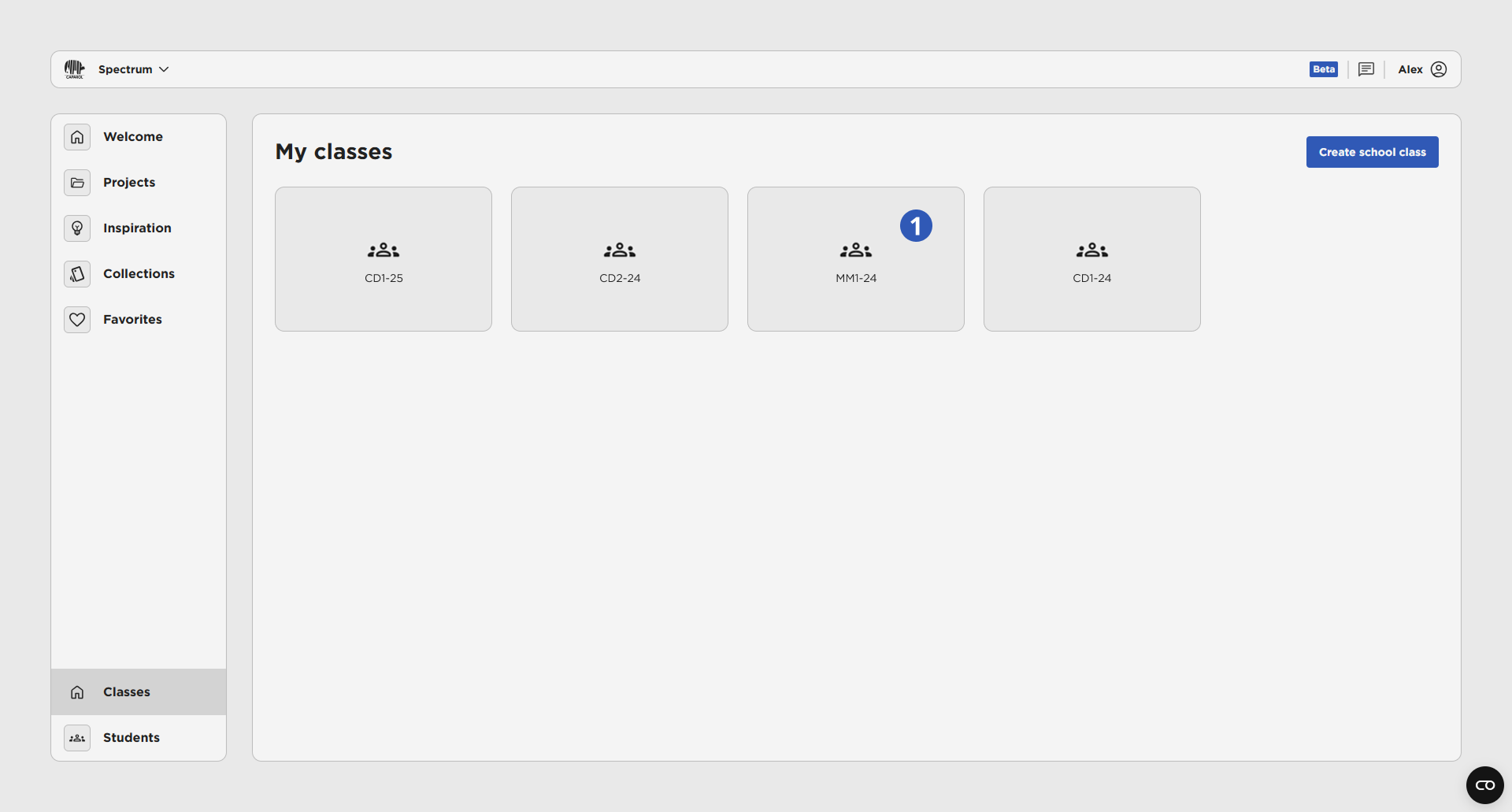Click the Inspiration lightbulb icon
The height and width of the screenshot is (812, 1512).
tap(77, 228)
